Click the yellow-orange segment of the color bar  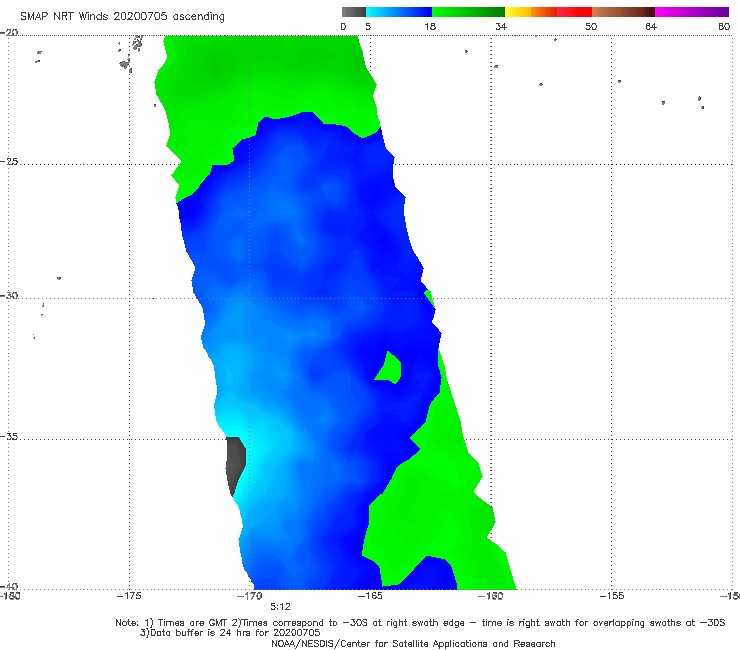[x=531, y=12]
